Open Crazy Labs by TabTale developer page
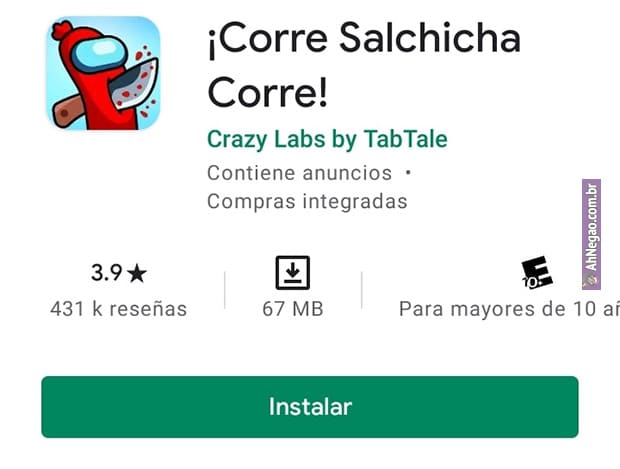 click(x=327, y=139)
